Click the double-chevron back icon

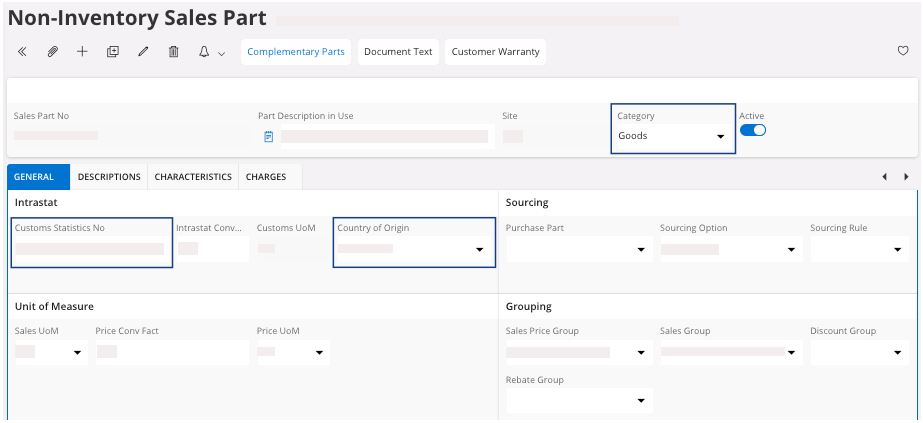click(23, 52)
